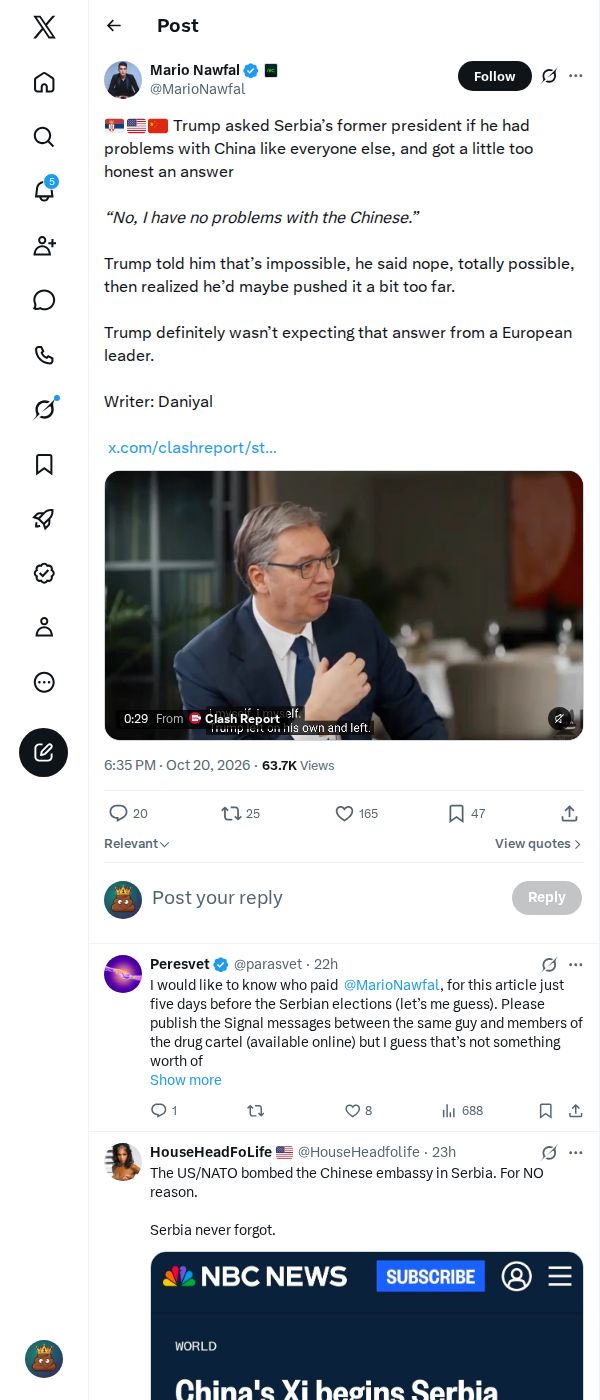Image resolution: width=600 pixels, height=1400 pixels.
Task: Expand Peresvet's reply with Show more
Action: point(186,1080)
